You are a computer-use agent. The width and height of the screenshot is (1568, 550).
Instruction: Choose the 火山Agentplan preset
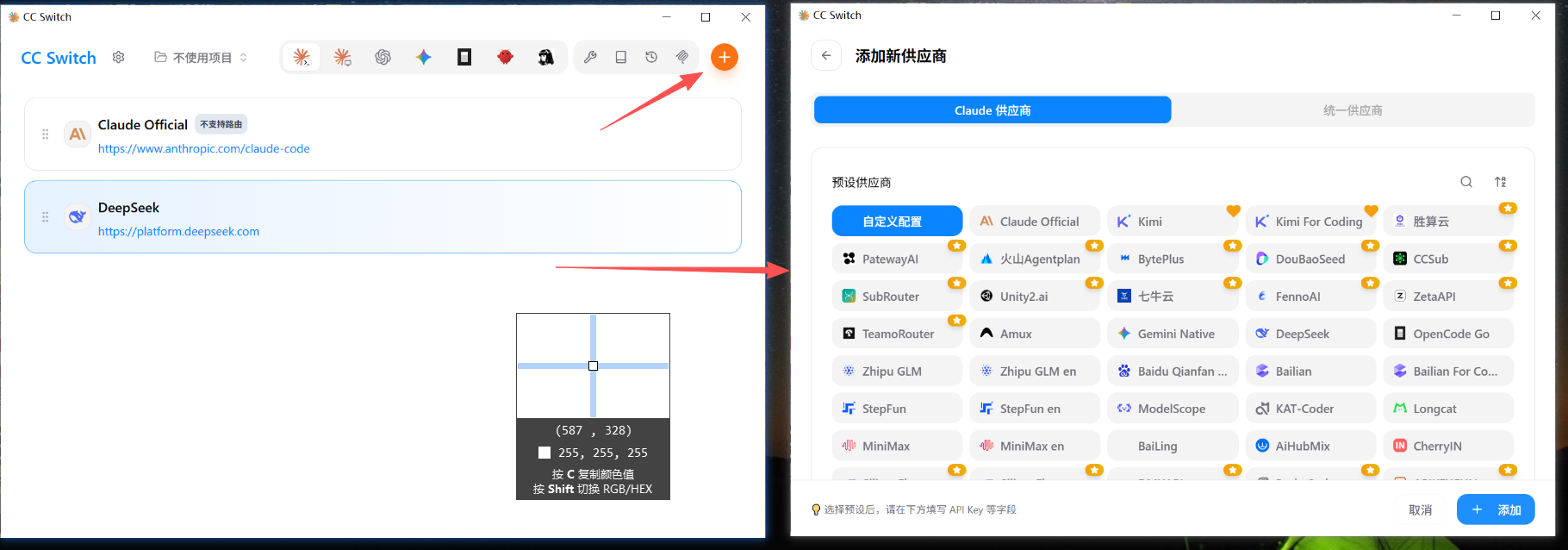(1035, 259)
